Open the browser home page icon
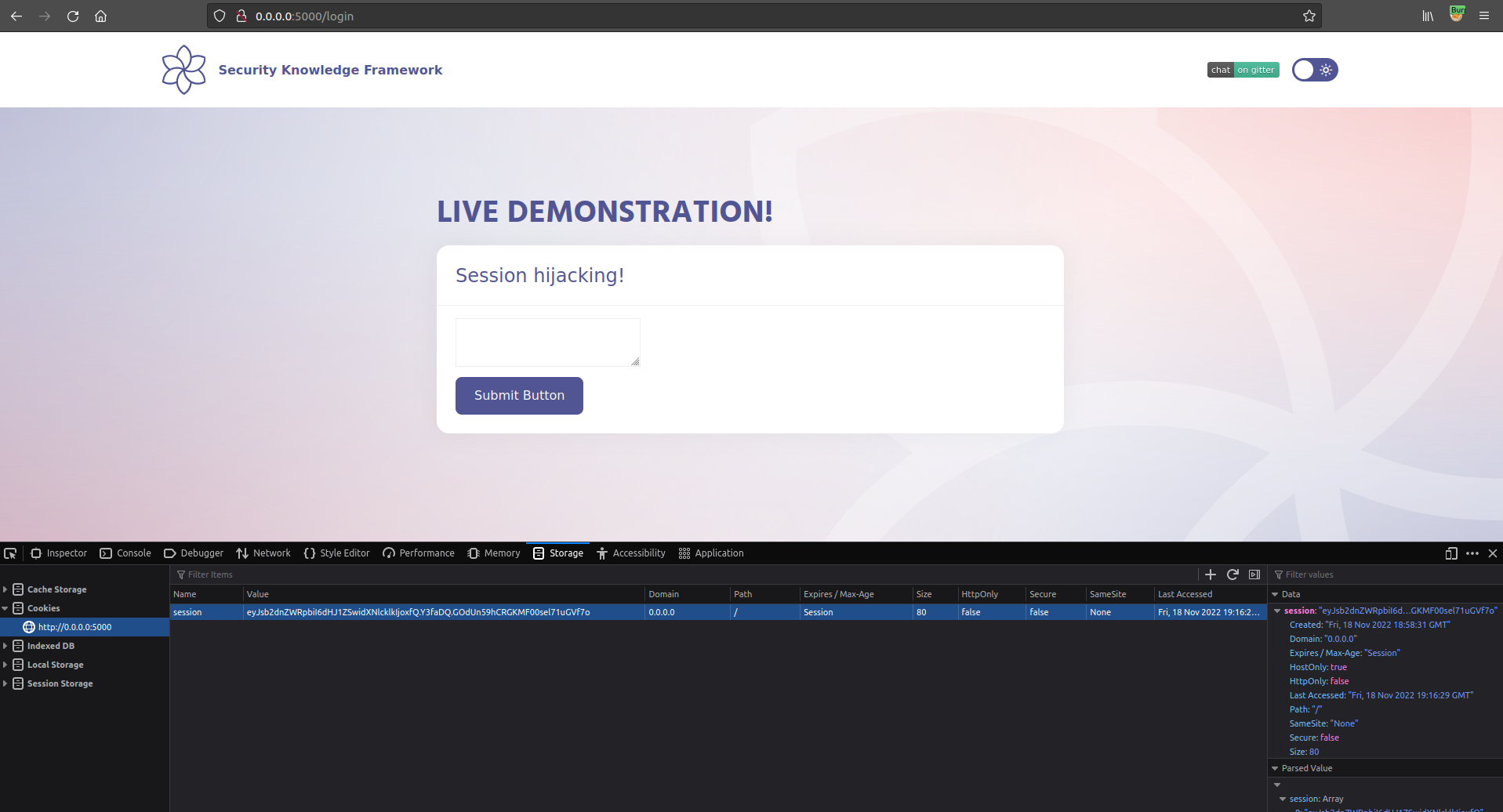1503x812 pixels. click(x=100, y=16)
